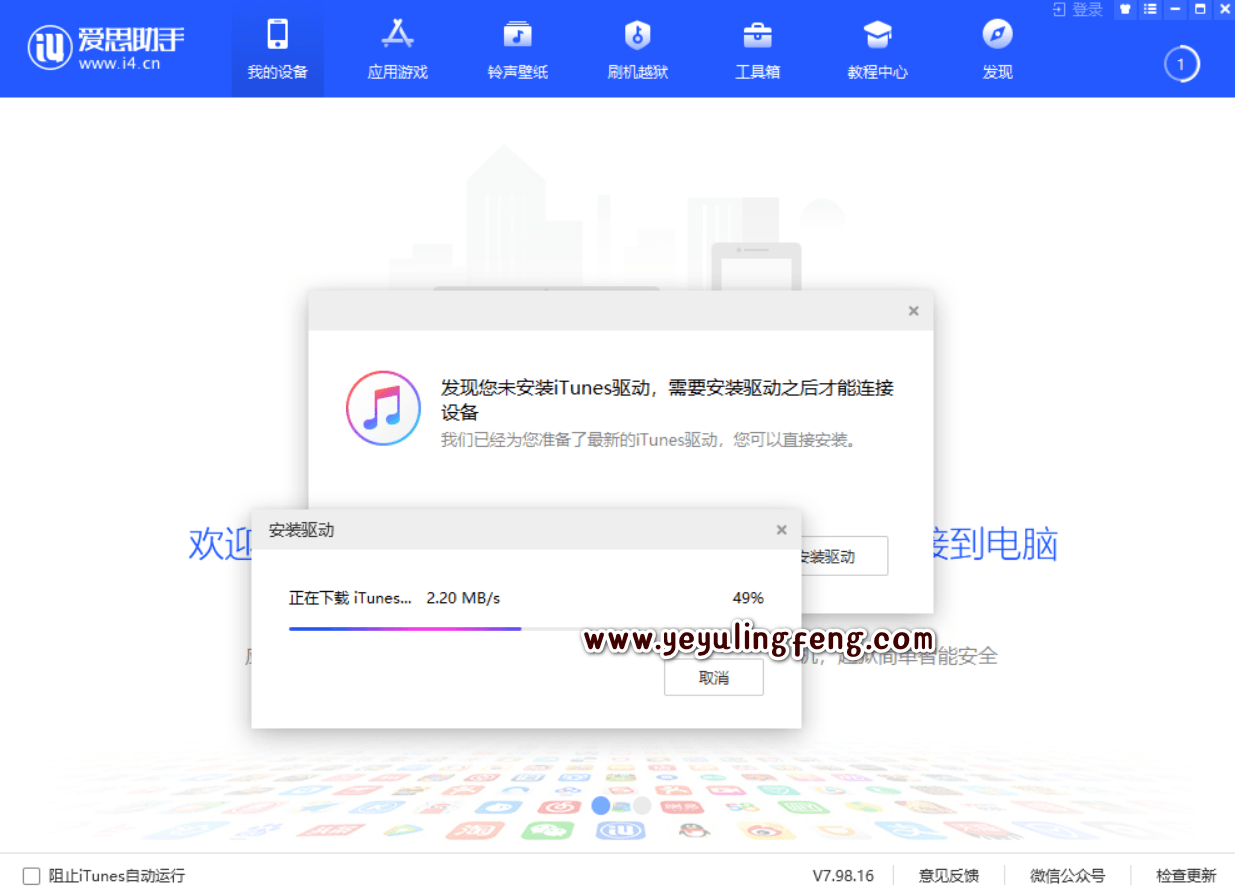Close the 安装驱动 download dialog
This screenshot has width=1235, height=893.
tap(782, 530)
